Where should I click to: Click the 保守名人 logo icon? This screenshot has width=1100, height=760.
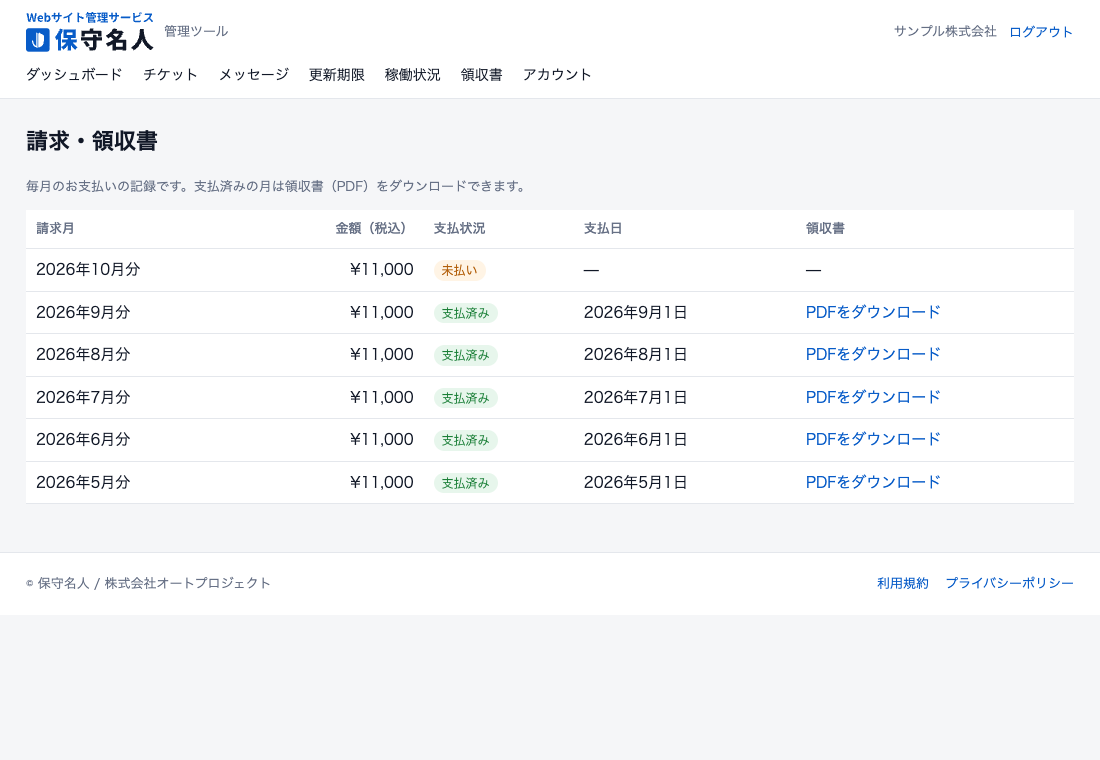click(x=38, y=40)
